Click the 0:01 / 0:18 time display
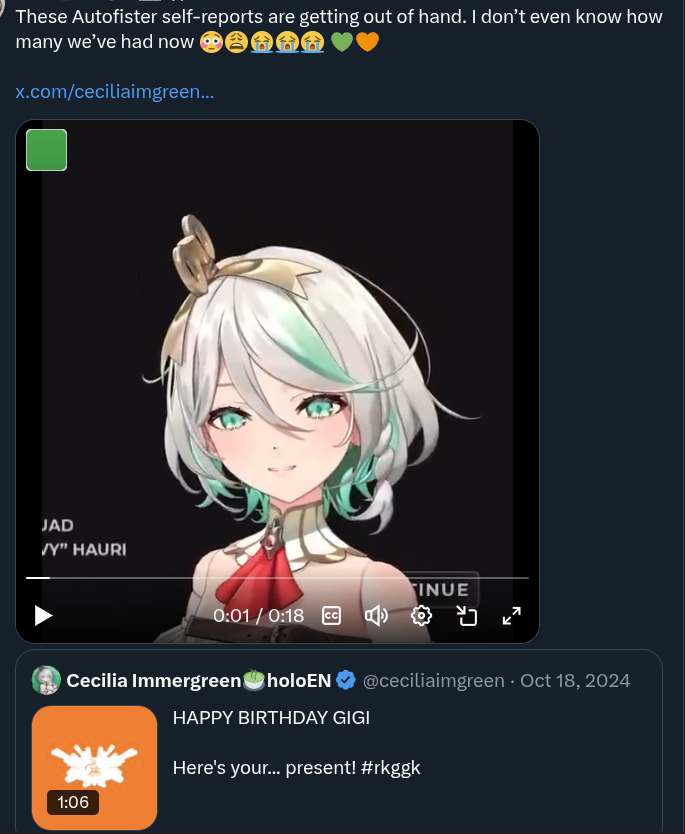The height and width of the screenshot is (834, 685). (258, 615)
